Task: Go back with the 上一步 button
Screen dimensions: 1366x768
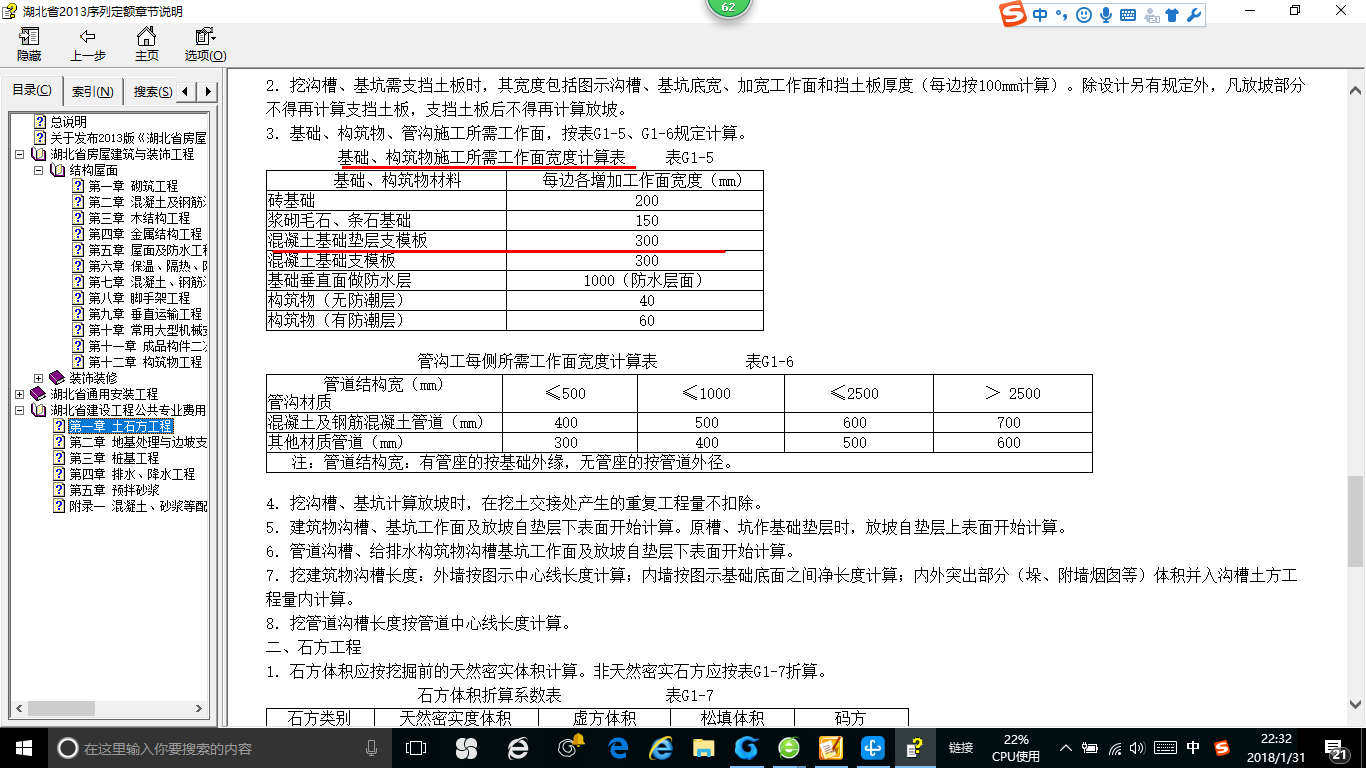Action: 88,44
